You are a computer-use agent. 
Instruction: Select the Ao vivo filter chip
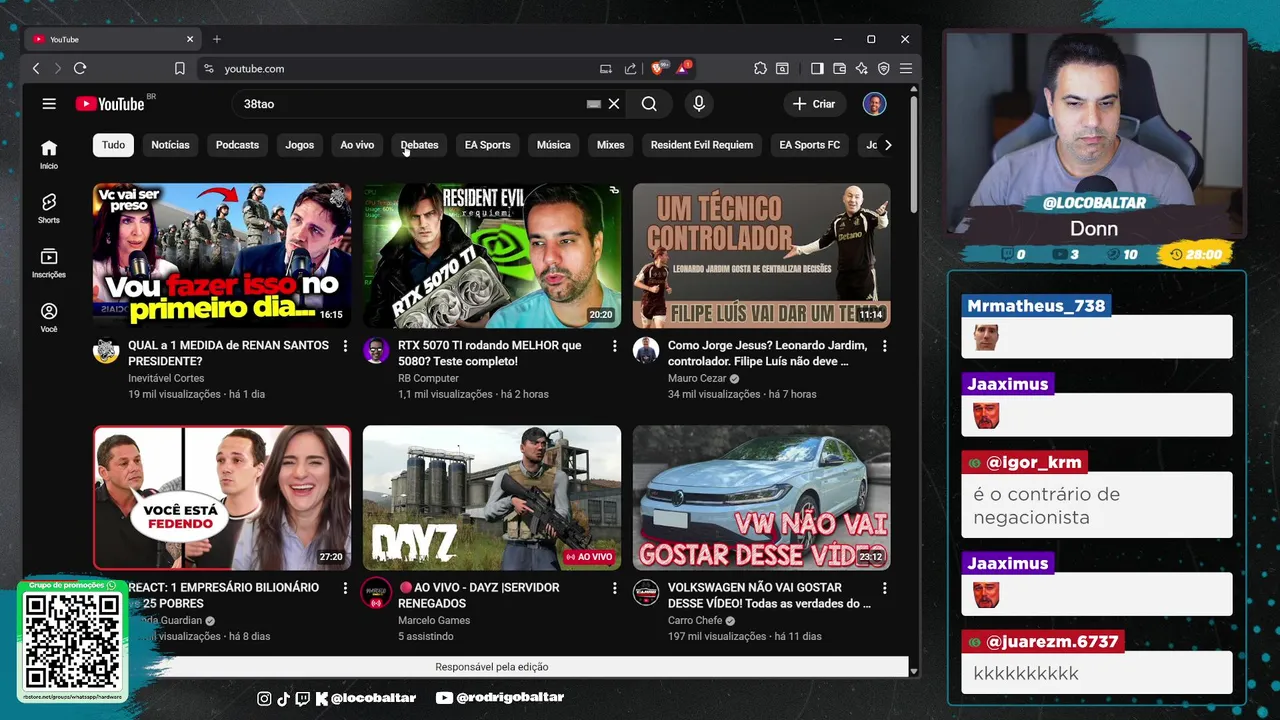357,145
